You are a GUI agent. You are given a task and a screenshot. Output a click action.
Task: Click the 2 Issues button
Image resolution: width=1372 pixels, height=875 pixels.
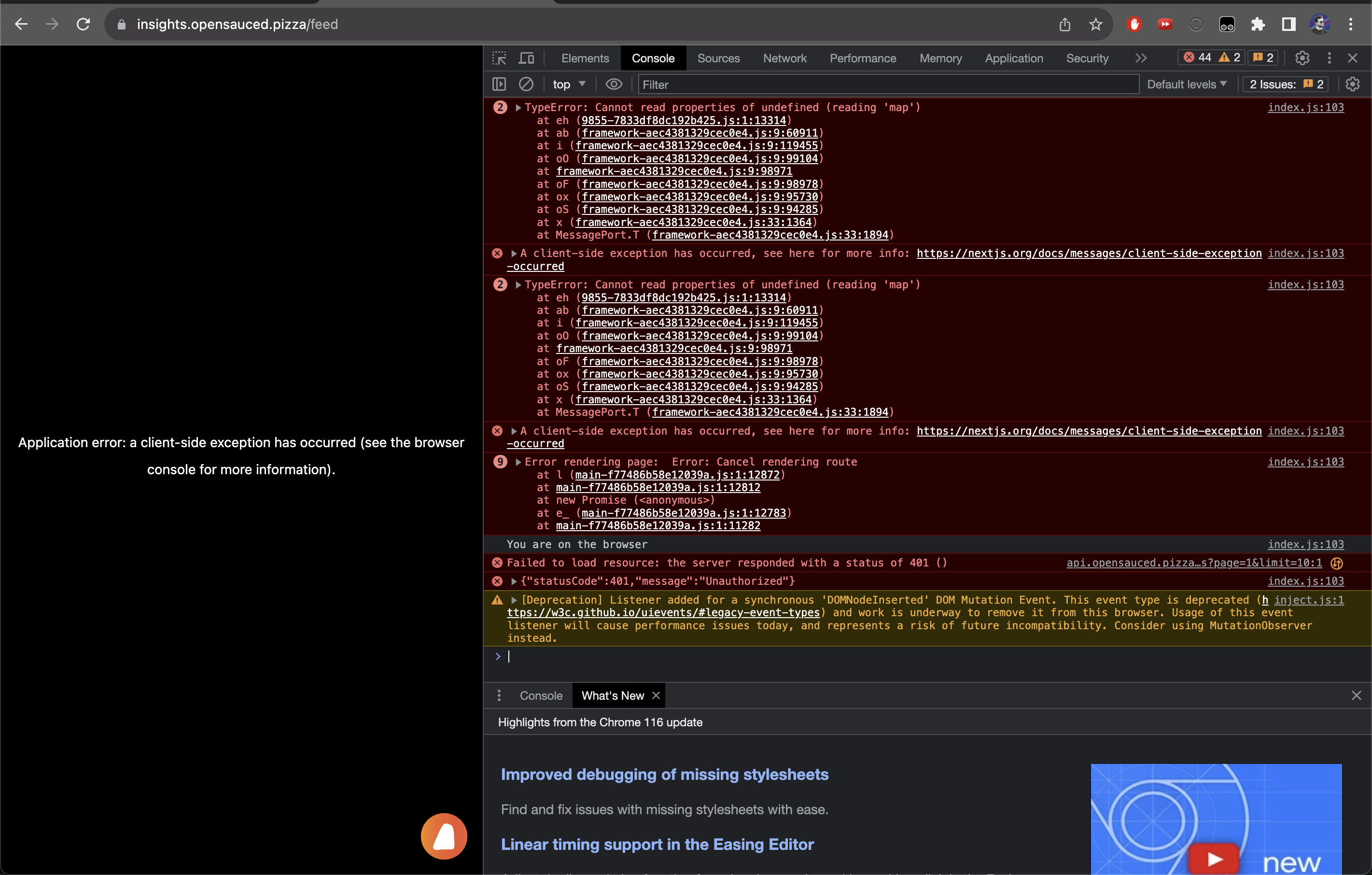point(1285,84)
